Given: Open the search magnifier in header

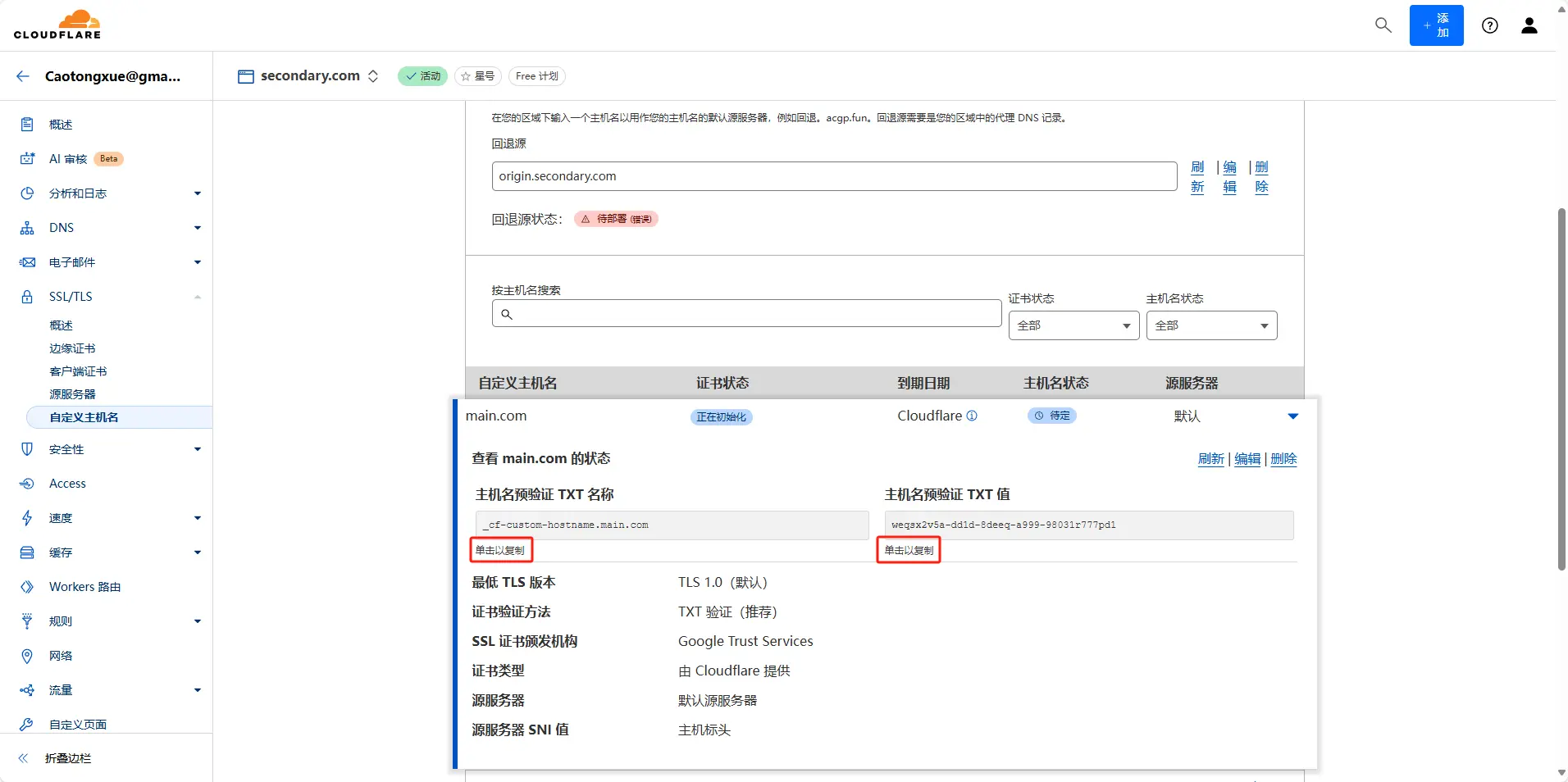Looking at the screenshot, I should coord(1383,25).
